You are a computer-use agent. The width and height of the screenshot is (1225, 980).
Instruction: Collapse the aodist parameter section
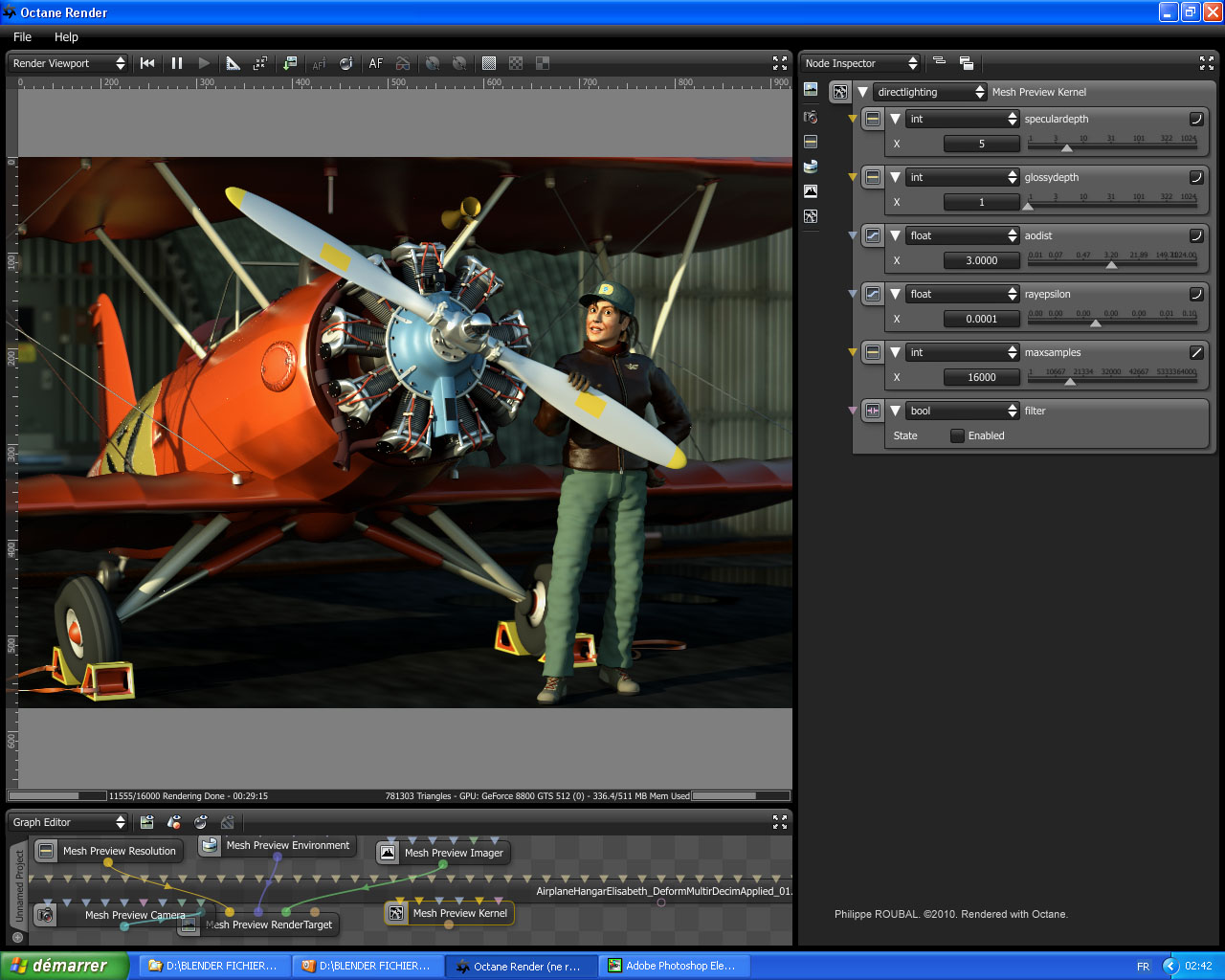pos(895,235)
